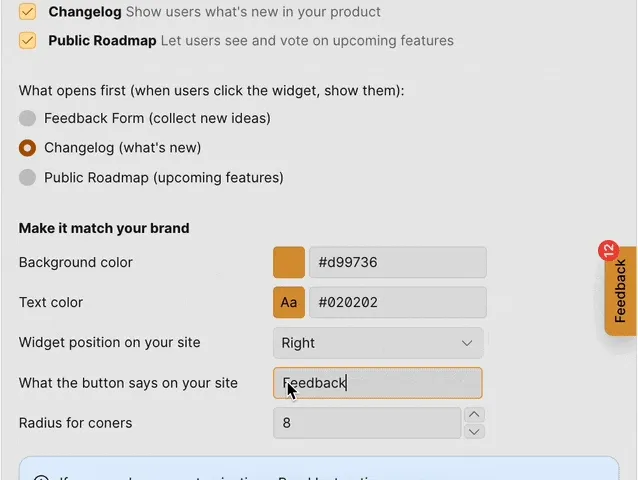Click the info icon in blue banner
The image size is (638, 480).
(x=42, y=477)
